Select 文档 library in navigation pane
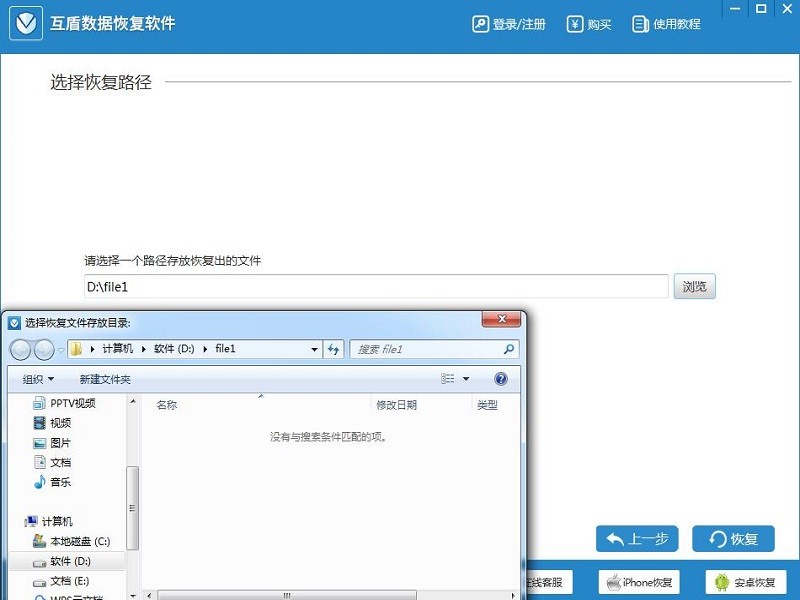This screenshot has height=600, width=800. (x=52, y=462)
